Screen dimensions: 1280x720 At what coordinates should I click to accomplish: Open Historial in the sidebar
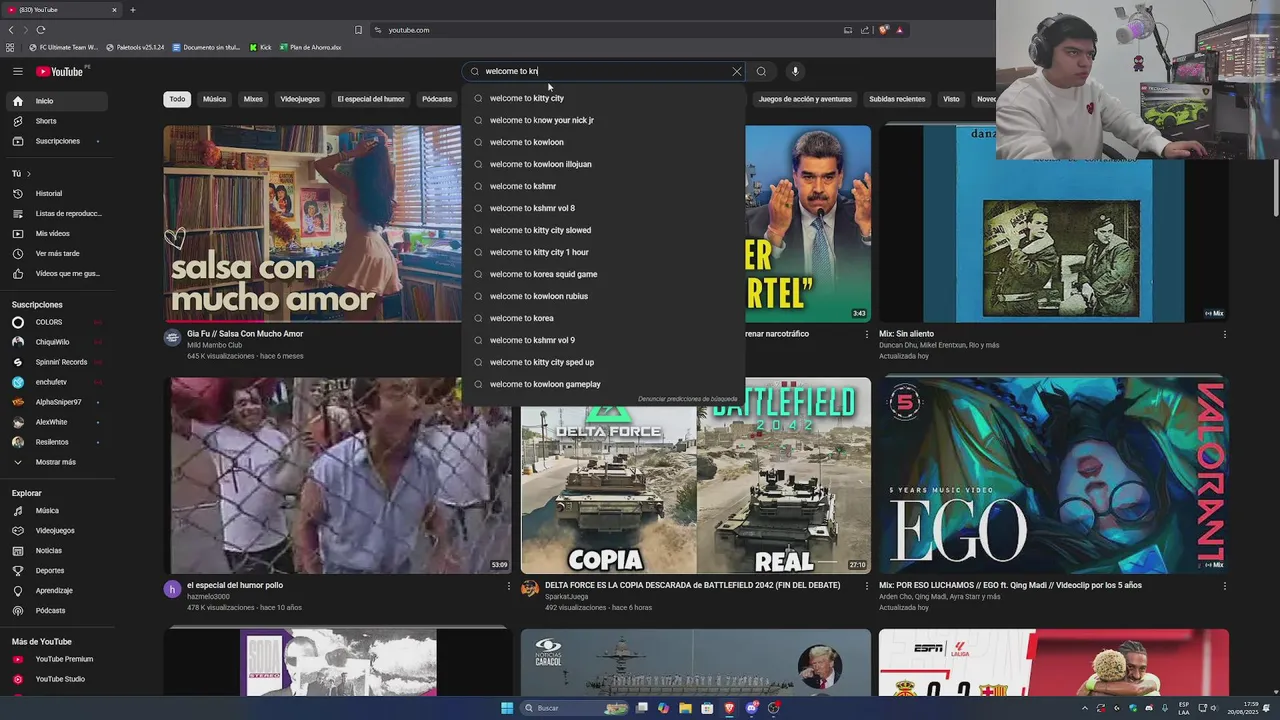tap(57, 193)
